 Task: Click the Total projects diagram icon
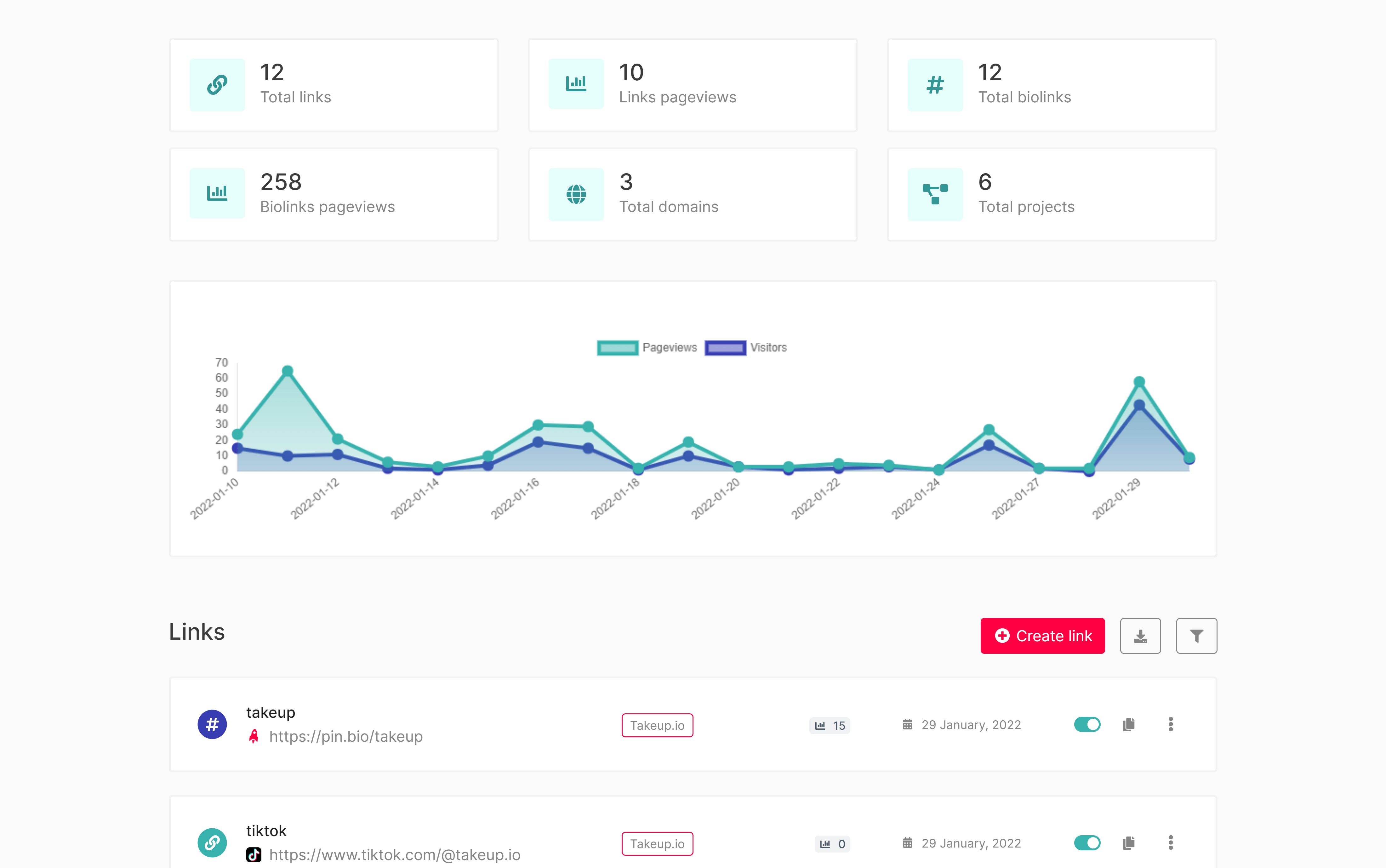[x=935, y=195]
